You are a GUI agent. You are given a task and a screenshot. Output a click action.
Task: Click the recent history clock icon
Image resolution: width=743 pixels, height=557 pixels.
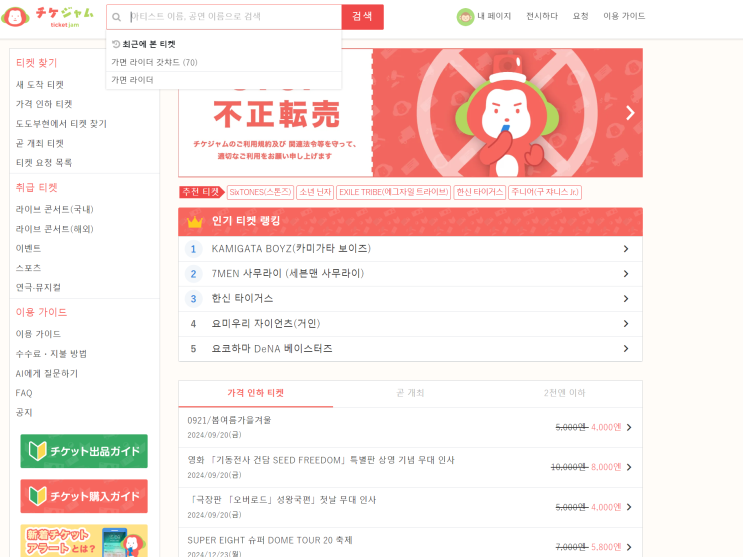(x=116, y=44)
